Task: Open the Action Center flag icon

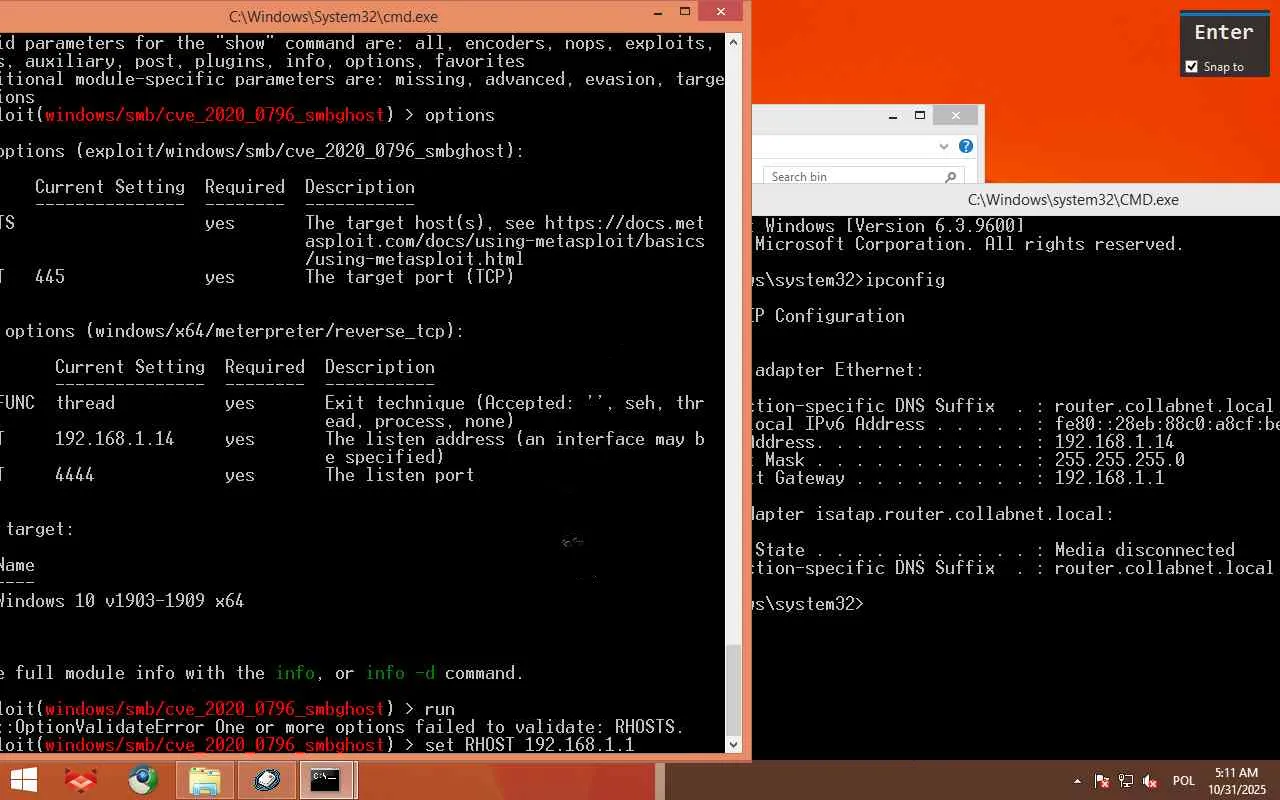Action: (1102, 781)
